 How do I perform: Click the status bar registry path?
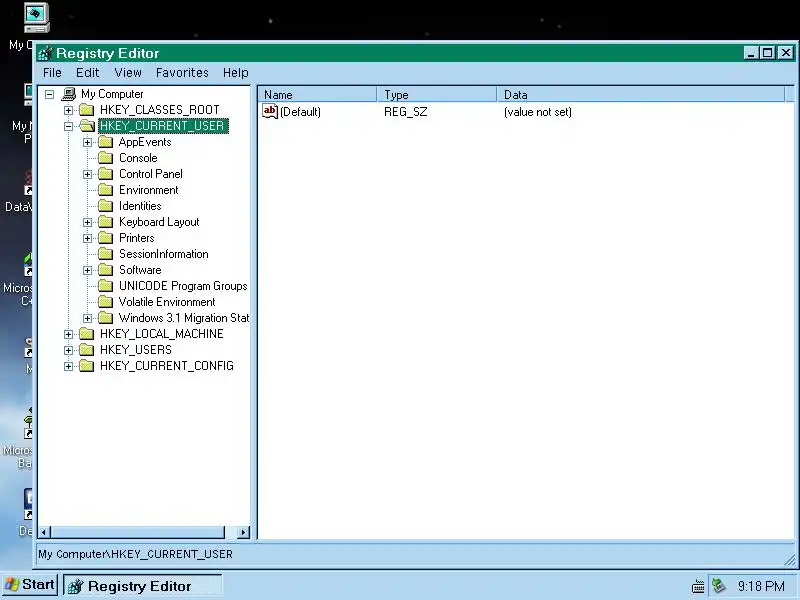coord(135,554)
